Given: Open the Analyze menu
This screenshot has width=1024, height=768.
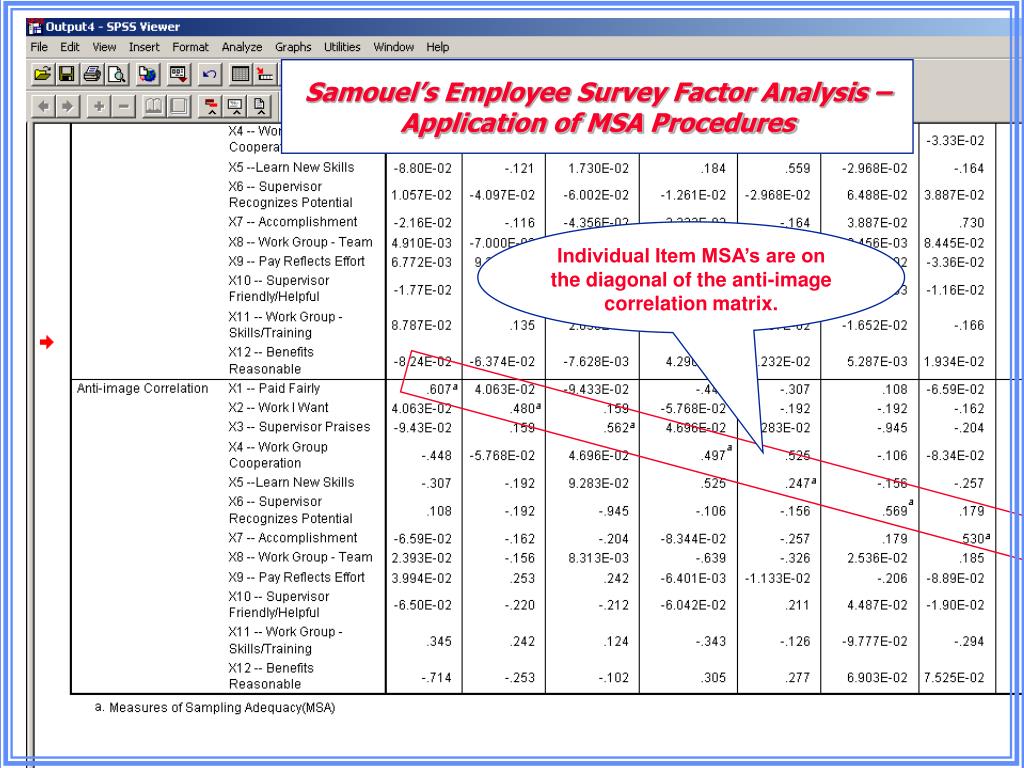Looking at the screenshot, I should pyautogui.click(x=242, y=47).
